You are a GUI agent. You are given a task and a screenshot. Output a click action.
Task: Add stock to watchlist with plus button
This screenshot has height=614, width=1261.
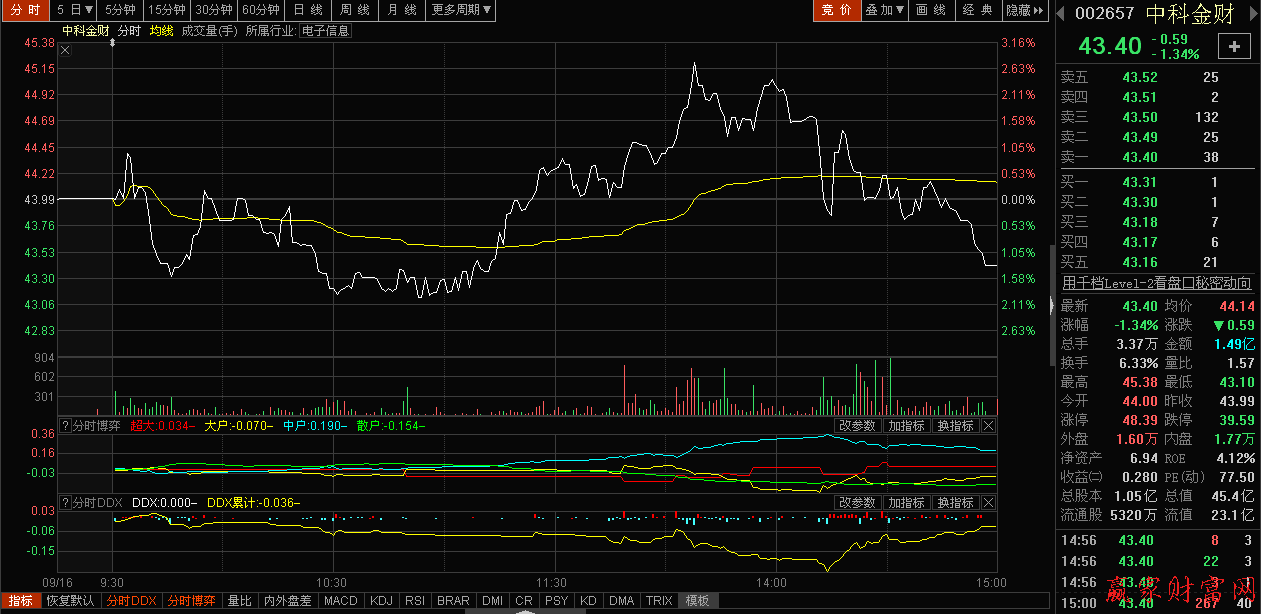[1234, 46]
